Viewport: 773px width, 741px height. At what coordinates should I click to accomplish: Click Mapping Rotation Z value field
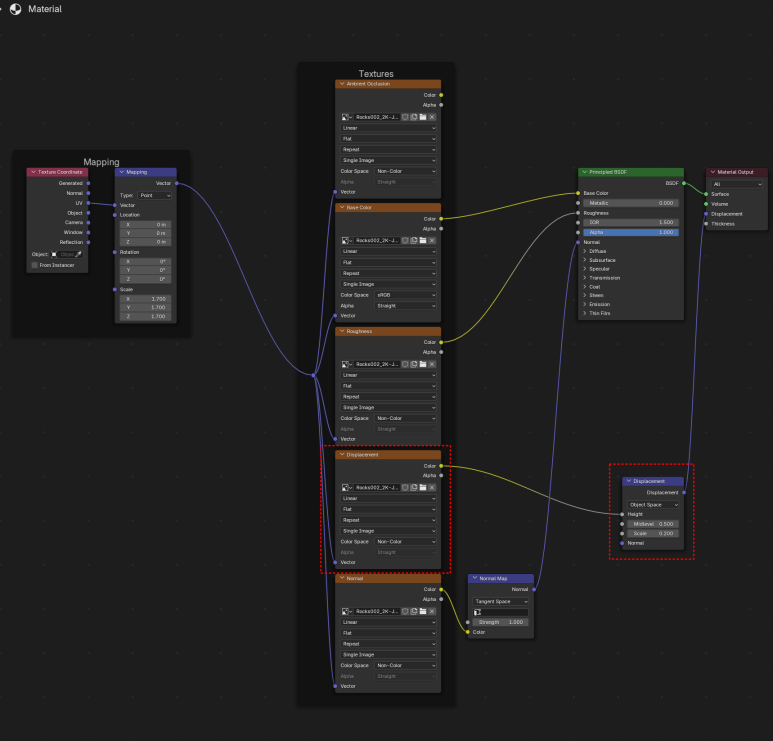pos(145,279)
